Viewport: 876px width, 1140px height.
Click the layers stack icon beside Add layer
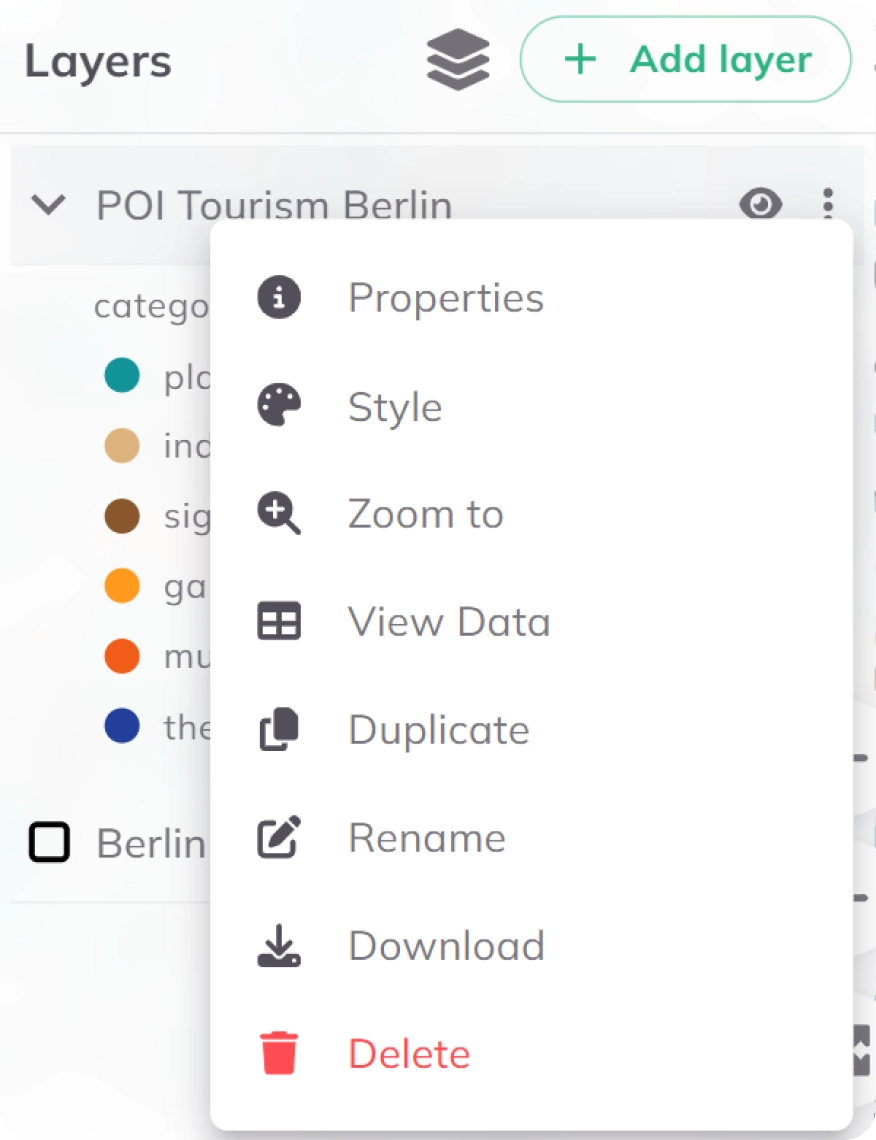click(458, 59)
